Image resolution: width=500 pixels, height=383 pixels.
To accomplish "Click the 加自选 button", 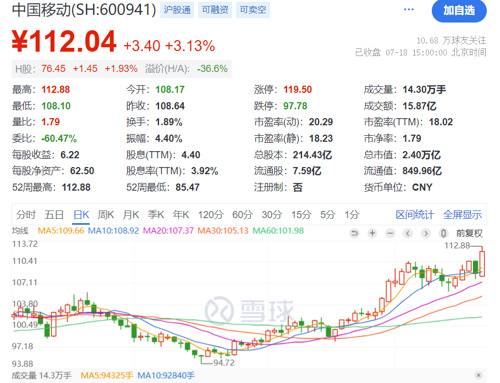I will point(459,11).
